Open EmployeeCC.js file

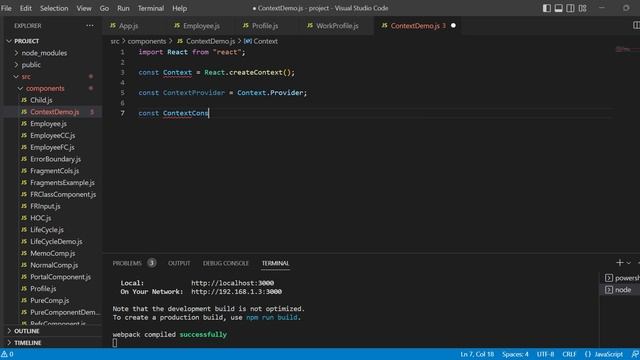coord(52,136)
